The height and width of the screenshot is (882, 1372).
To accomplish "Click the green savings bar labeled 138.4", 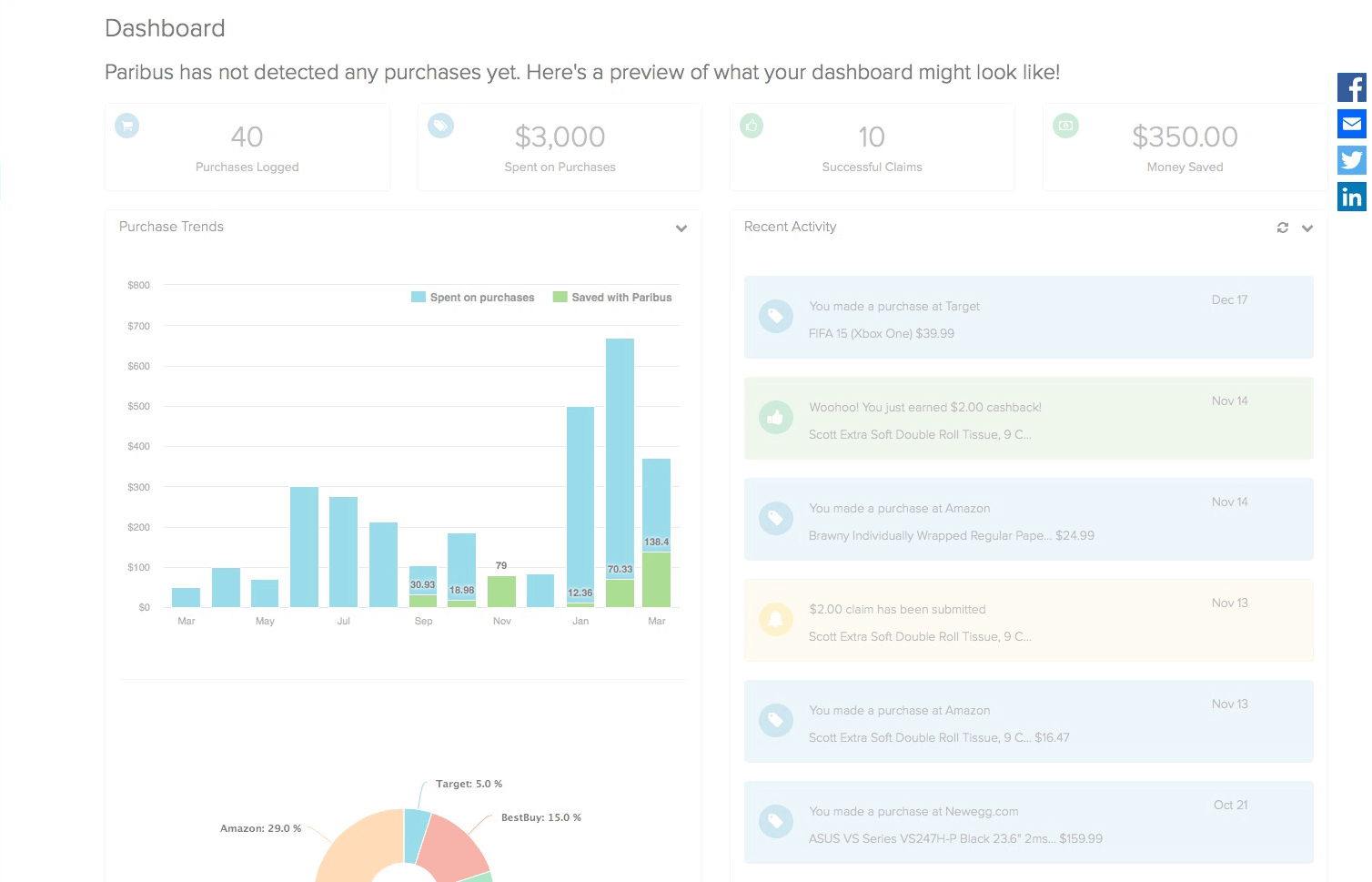I will [657, 580].
